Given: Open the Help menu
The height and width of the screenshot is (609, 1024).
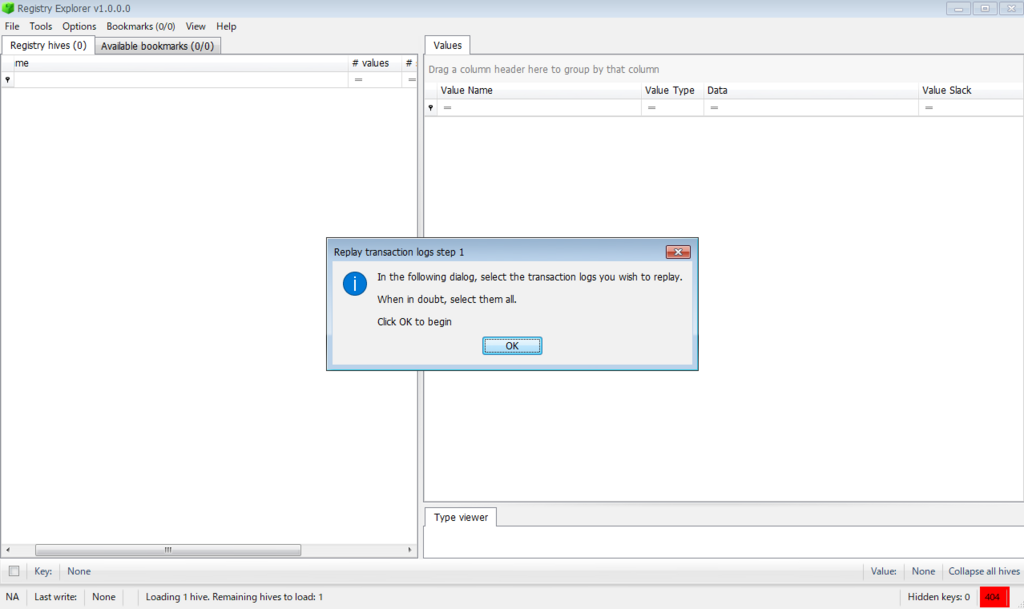Looking at the screenshot, I should tap(226, 26).
